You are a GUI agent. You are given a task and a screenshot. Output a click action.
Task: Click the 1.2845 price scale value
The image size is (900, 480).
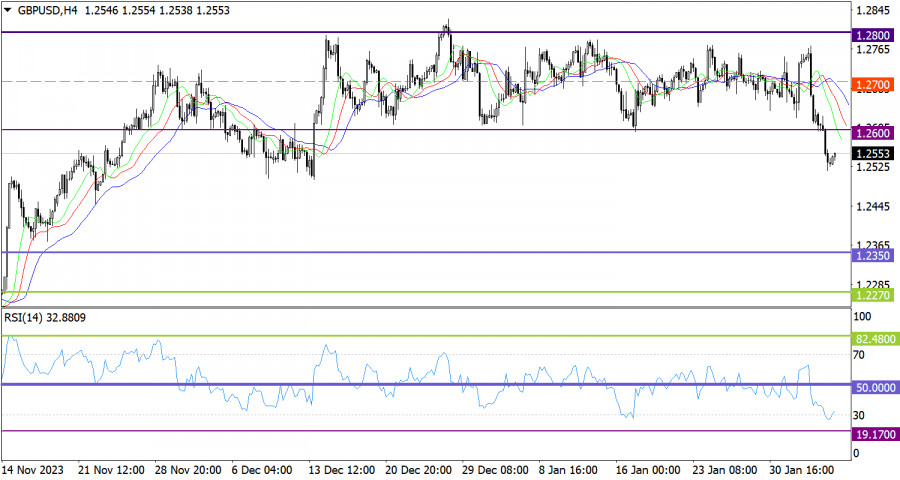[873, 10]
